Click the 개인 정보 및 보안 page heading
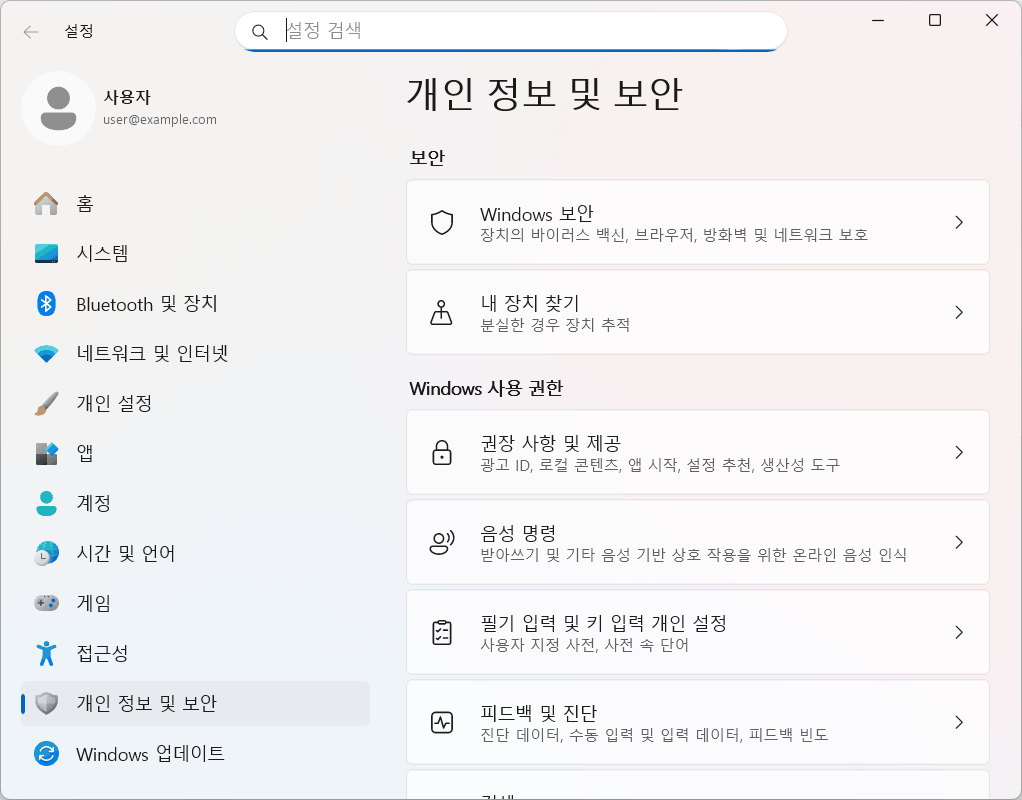Screen dimensions: 1022x800 (x=544, y=94)
